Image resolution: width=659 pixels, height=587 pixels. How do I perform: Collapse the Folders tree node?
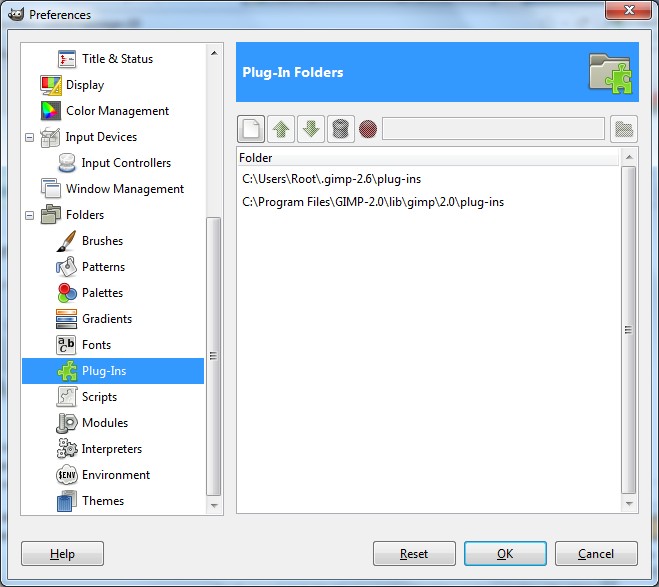(29, 216)
